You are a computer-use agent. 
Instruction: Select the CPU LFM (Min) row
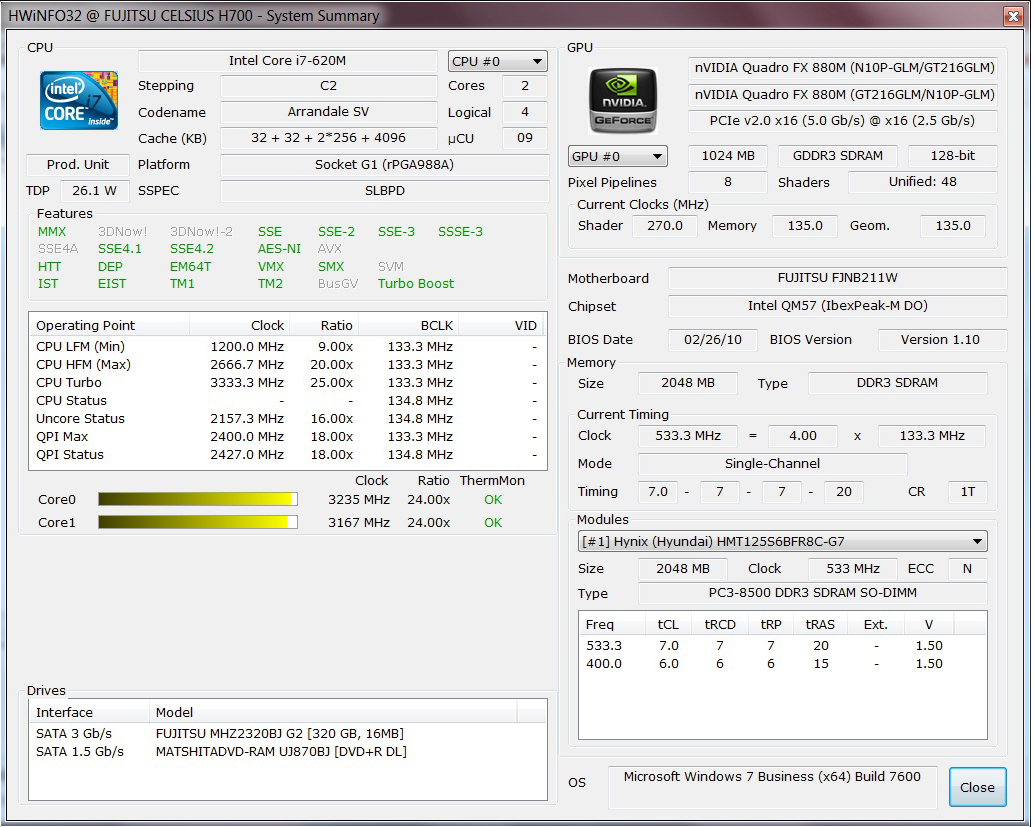click(x=288, y=347)
